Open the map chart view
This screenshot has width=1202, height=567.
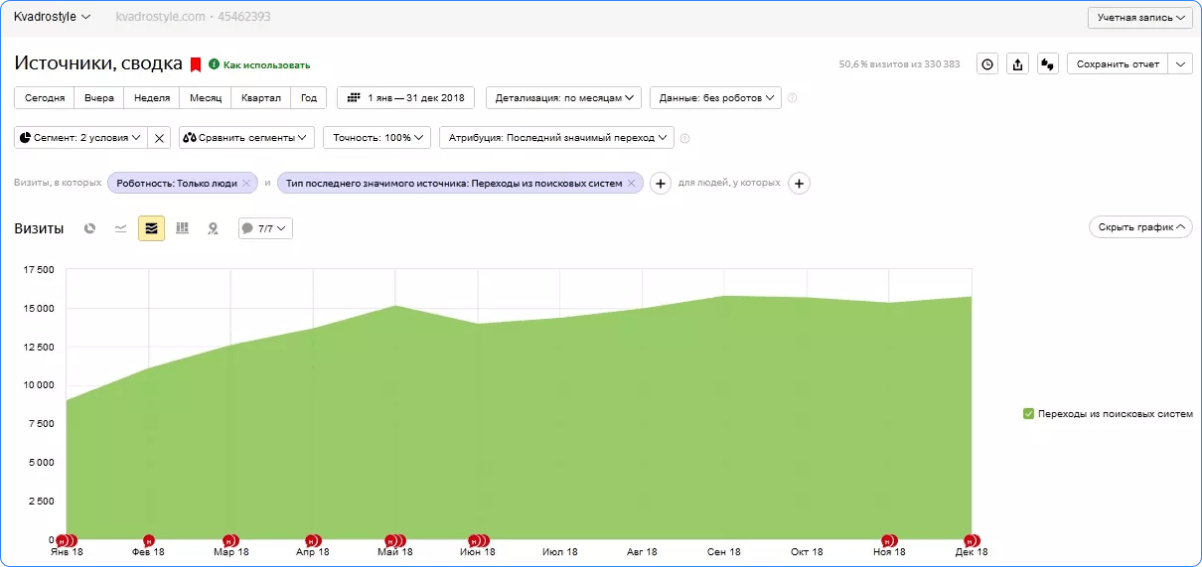(212, 229)
